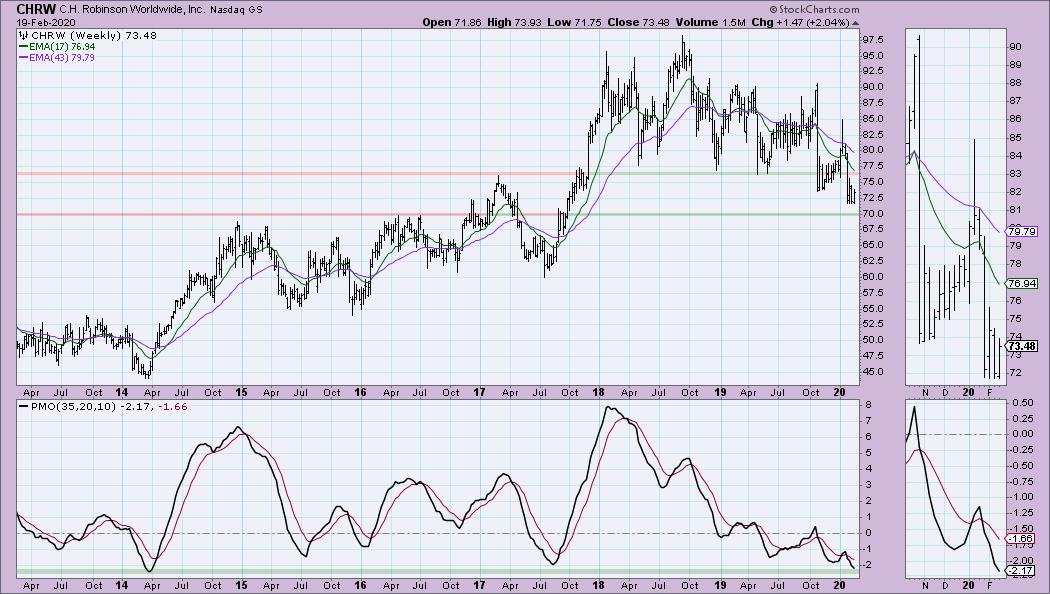Click the up-arrow triangle next to Chg
The height and width of the screenshot is (594, 1050).
[855, 23]
